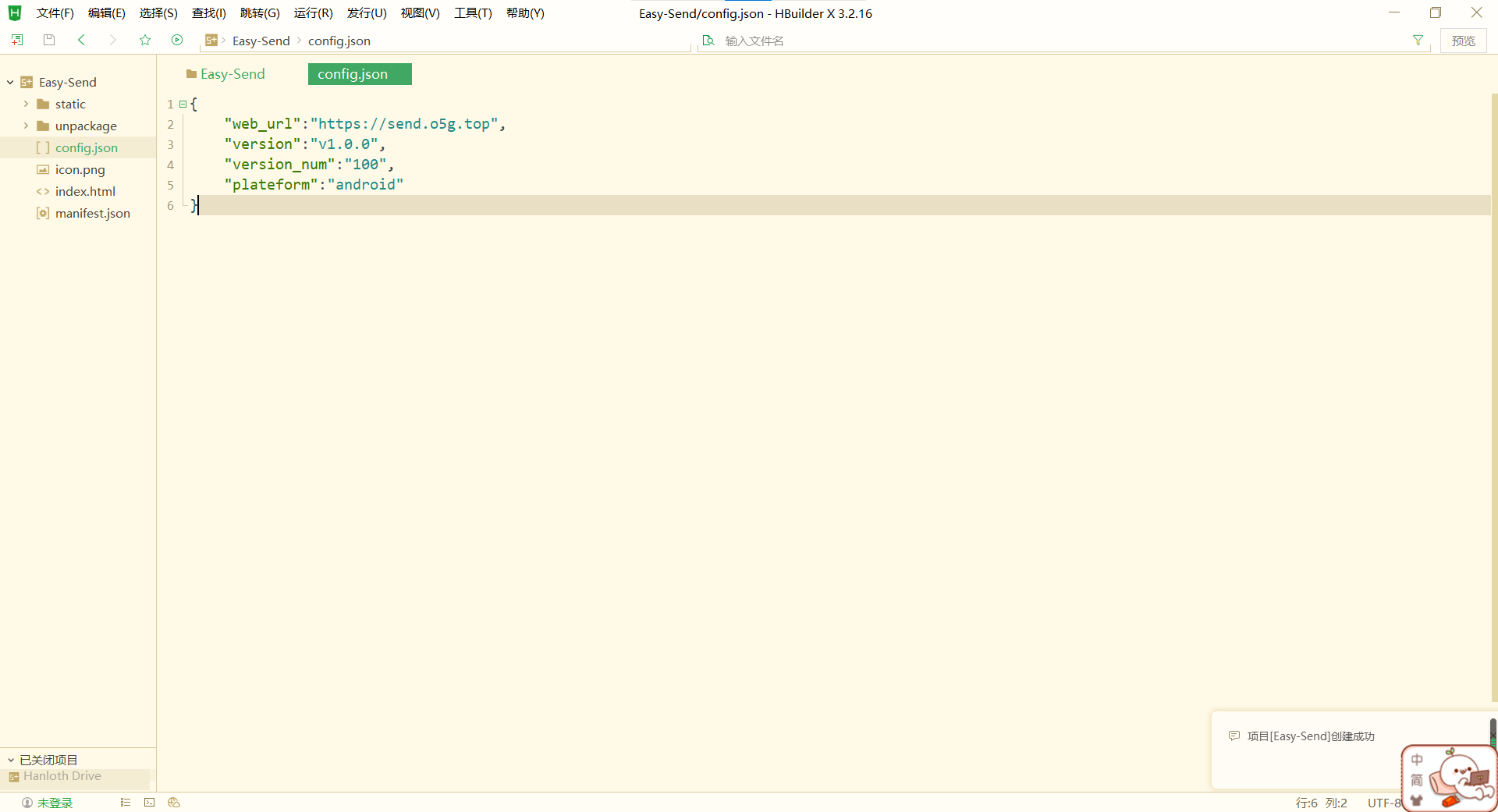This screenshot has height=812, width=1498.
Task: Click the 预览 preview button
Action: click(x=1463, y=41)
